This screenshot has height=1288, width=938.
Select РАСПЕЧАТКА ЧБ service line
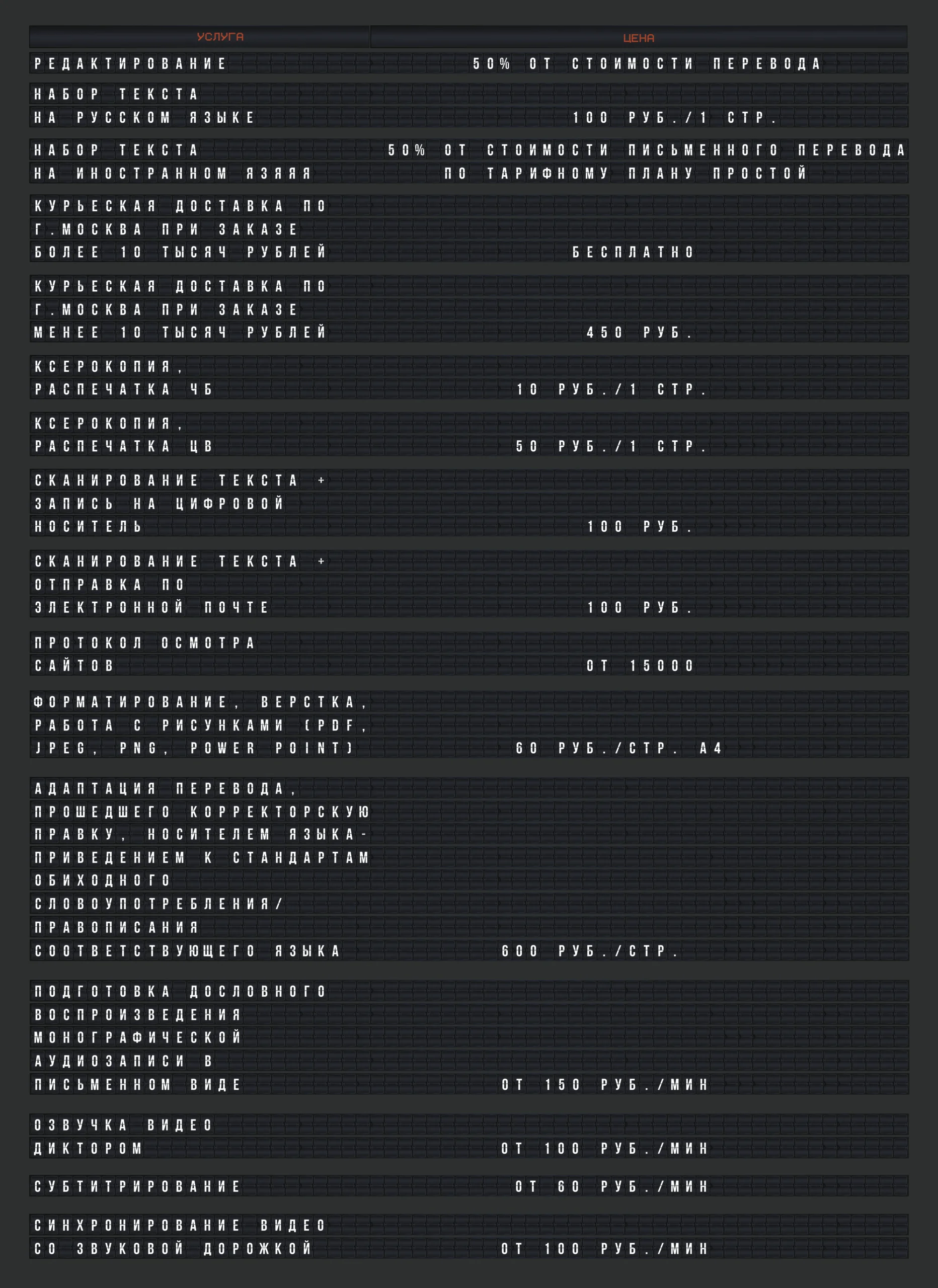point(123,389)
